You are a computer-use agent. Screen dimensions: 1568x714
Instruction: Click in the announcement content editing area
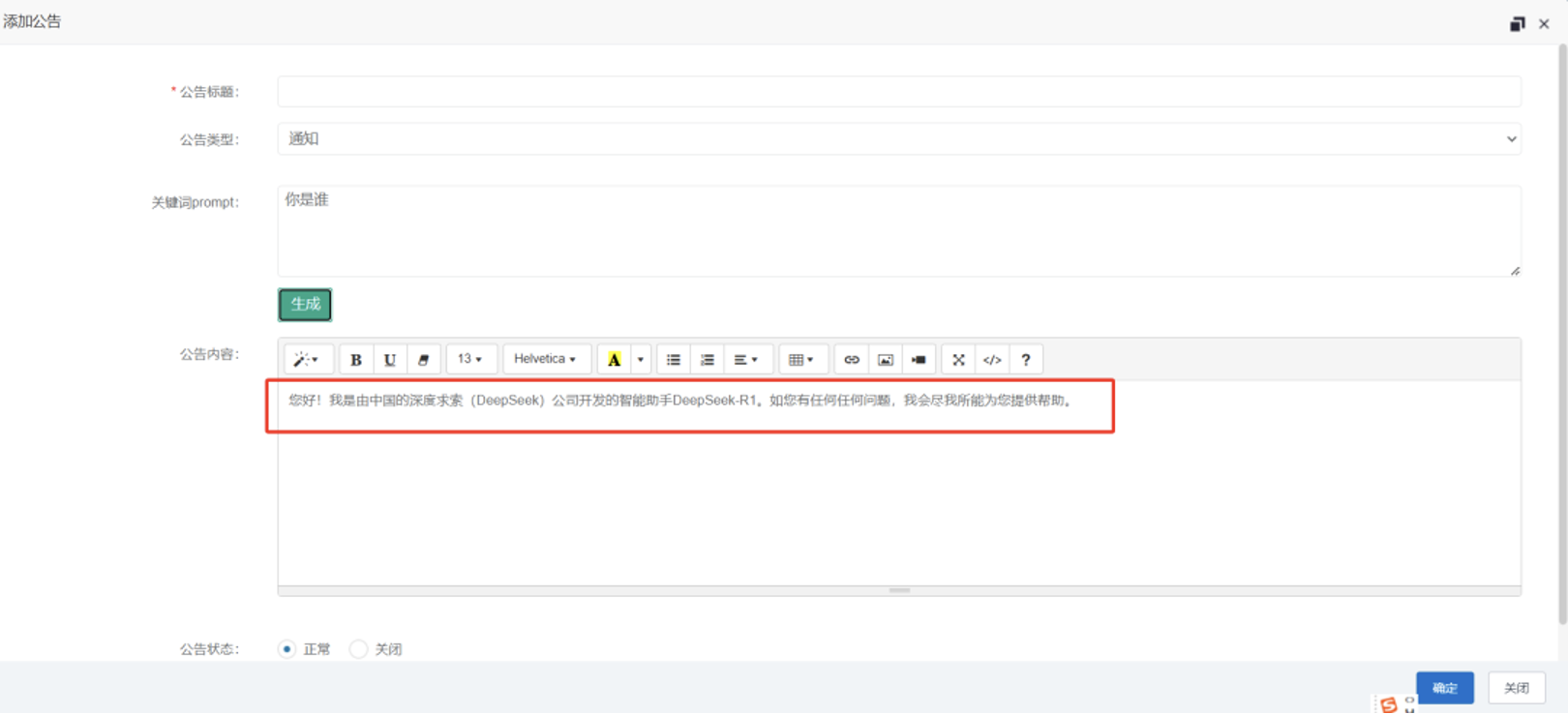point(899,484)
